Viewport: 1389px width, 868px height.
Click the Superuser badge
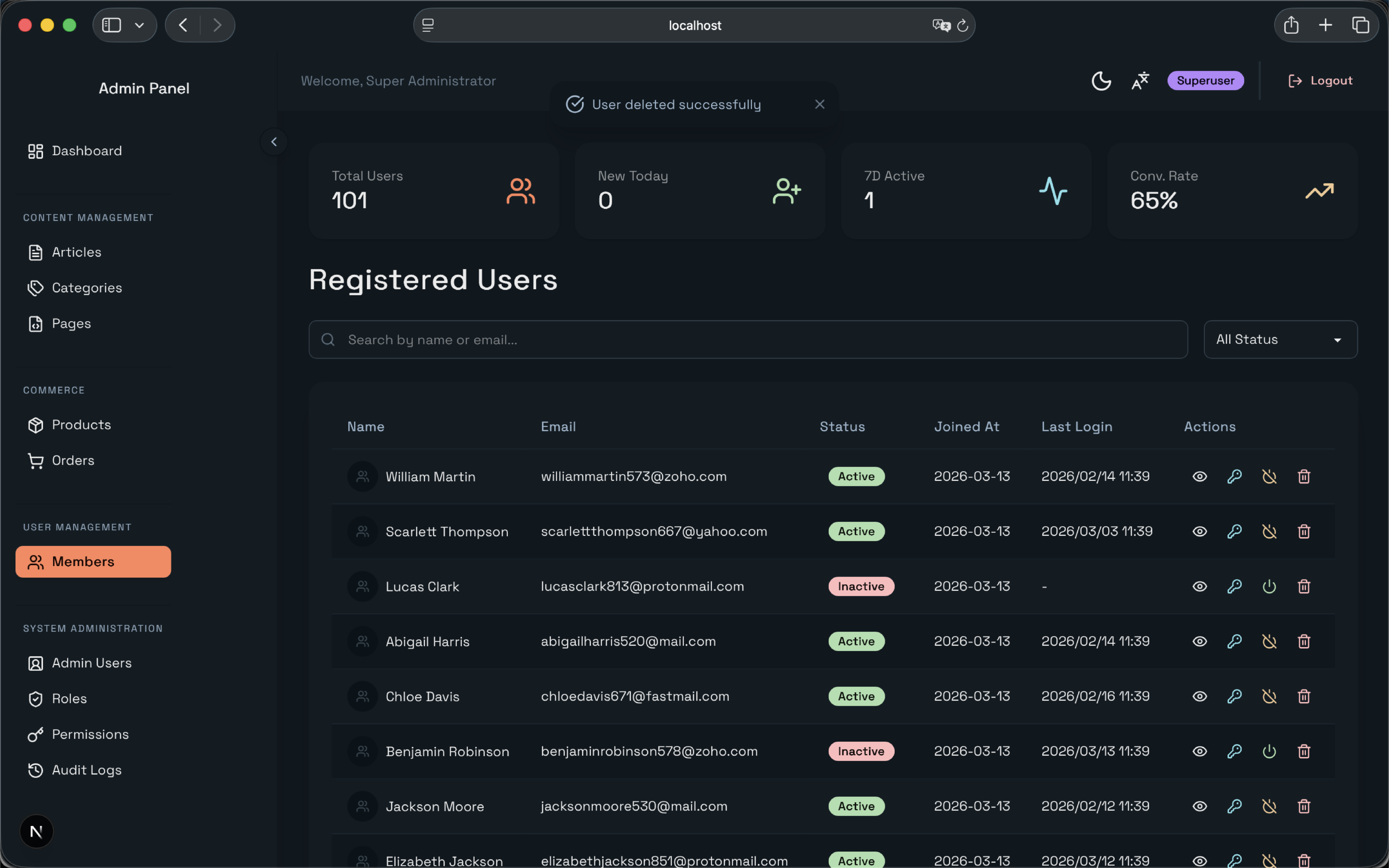(1205, 81)
